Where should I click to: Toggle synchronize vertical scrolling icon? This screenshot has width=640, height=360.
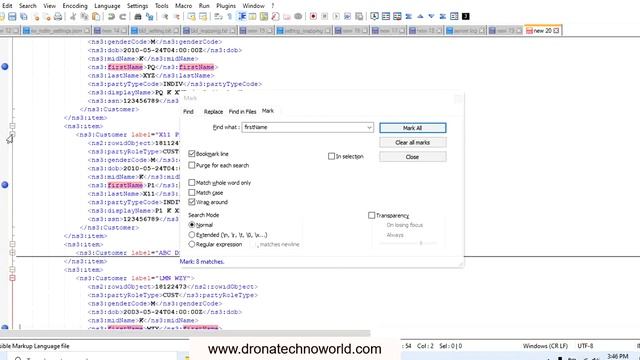pyautogui.click(x=191, y=16)
